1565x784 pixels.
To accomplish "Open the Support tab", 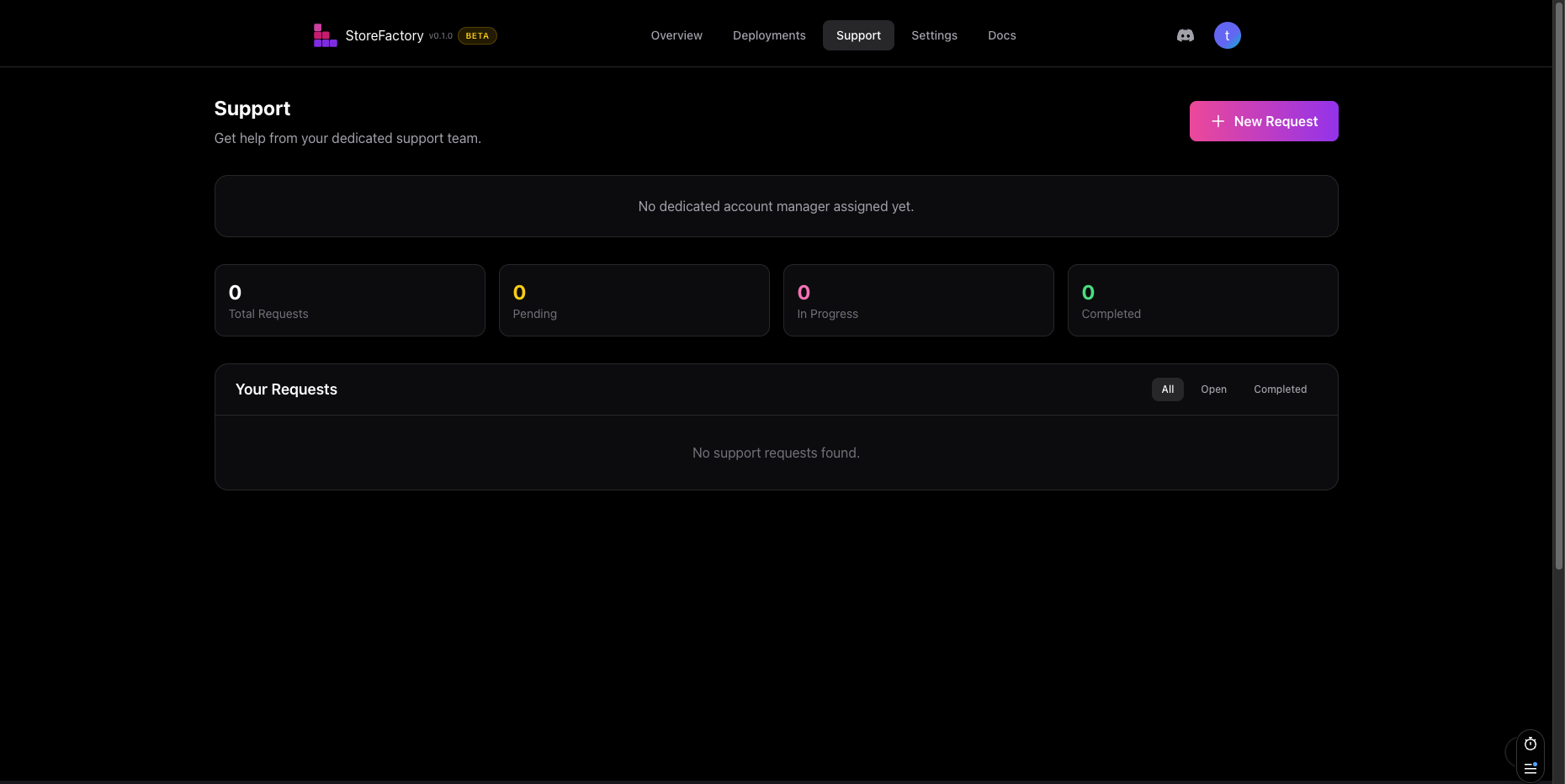I will tap(857, 35).
